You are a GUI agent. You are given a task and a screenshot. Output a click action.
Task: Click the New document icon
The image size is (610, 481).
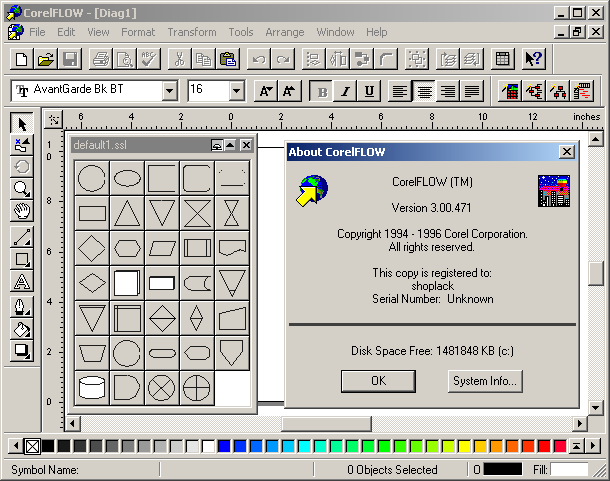click(22, 59)
